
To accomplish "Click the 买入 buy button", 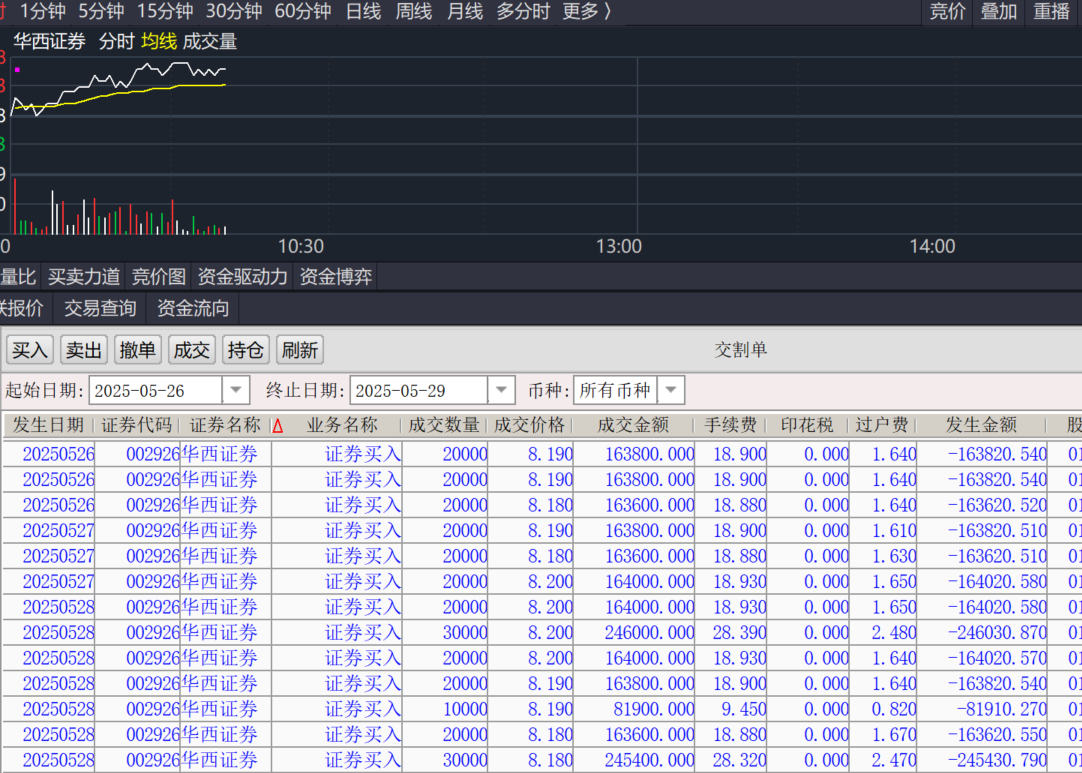I will point(30,350).
